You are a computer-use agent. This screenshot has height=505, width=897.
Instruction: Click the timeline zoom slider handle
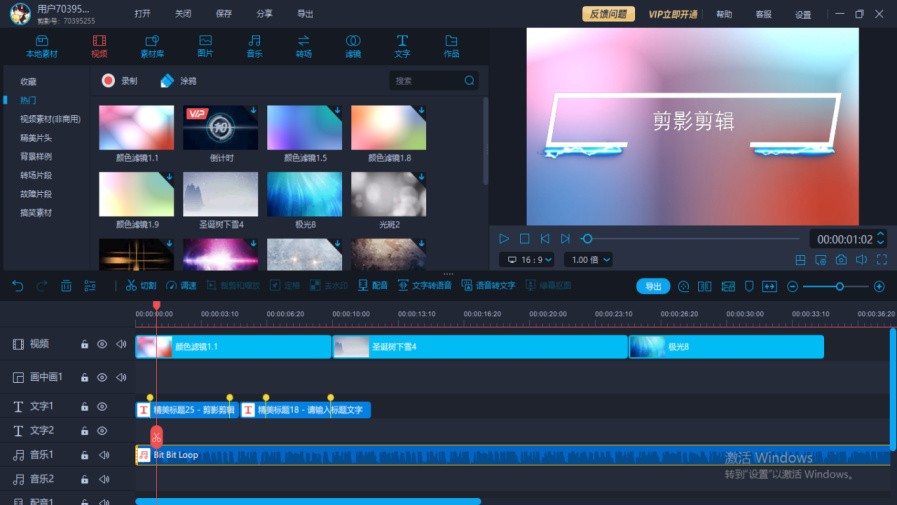point(839,287)
